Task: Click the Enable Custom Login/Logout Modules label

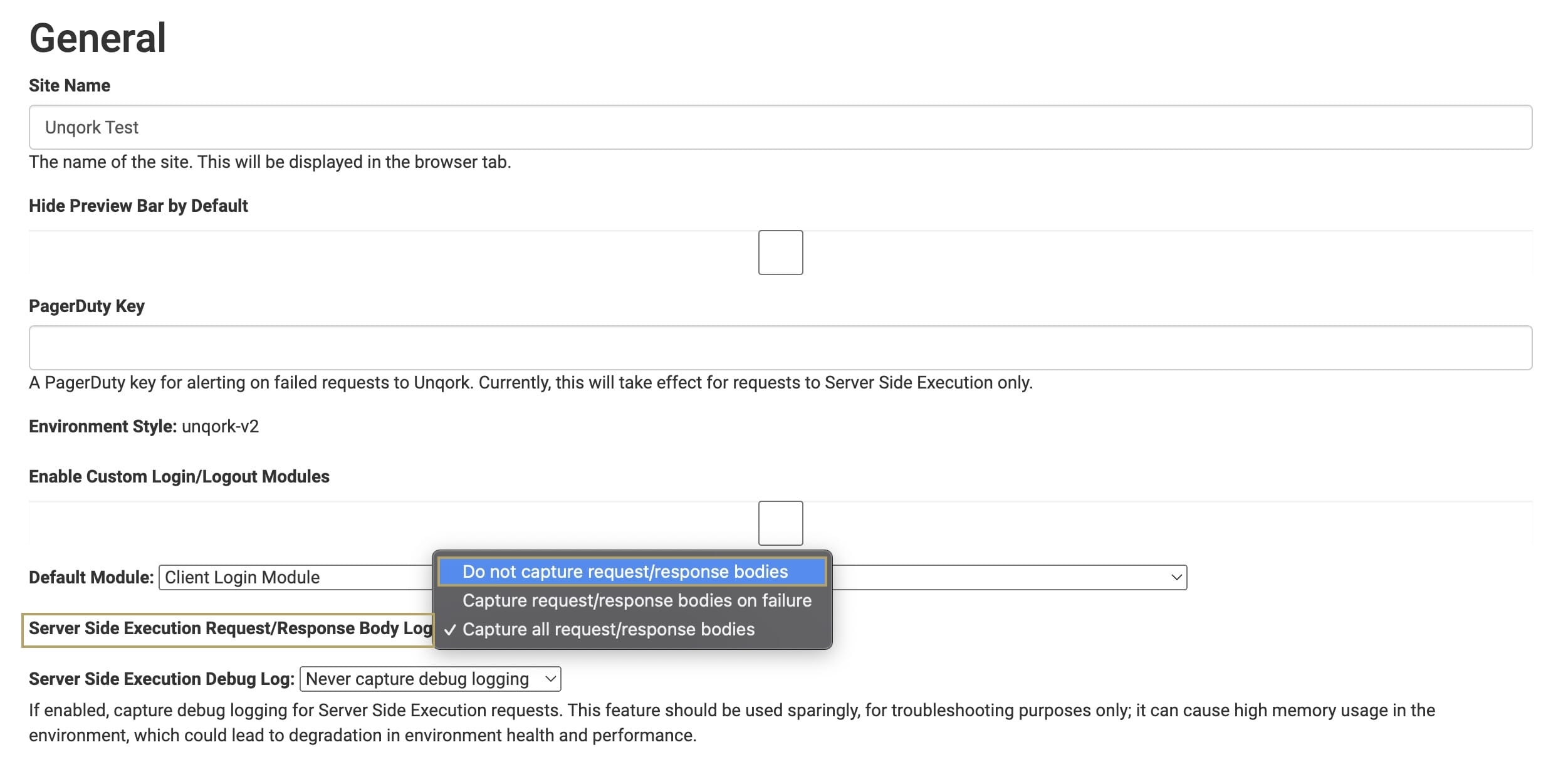Action: pos(179,476)
